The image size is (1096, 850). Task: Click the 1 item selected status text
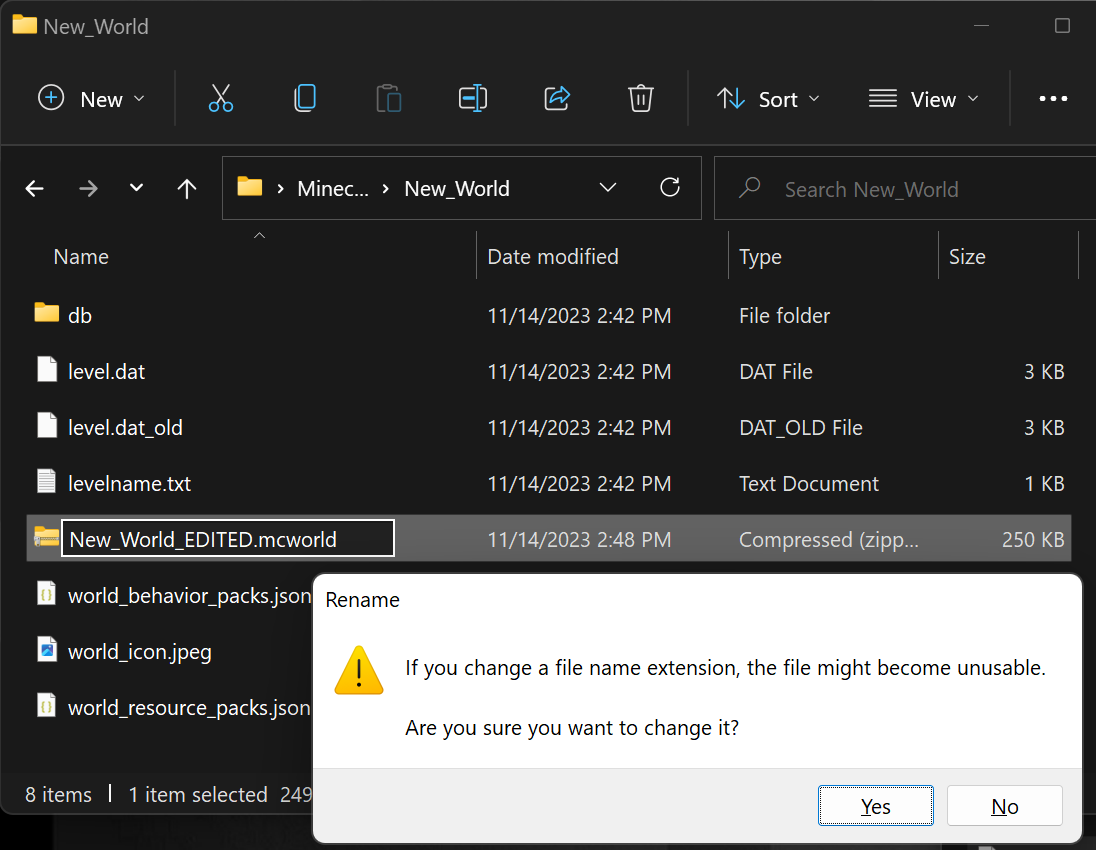click(x=198, y=794)
